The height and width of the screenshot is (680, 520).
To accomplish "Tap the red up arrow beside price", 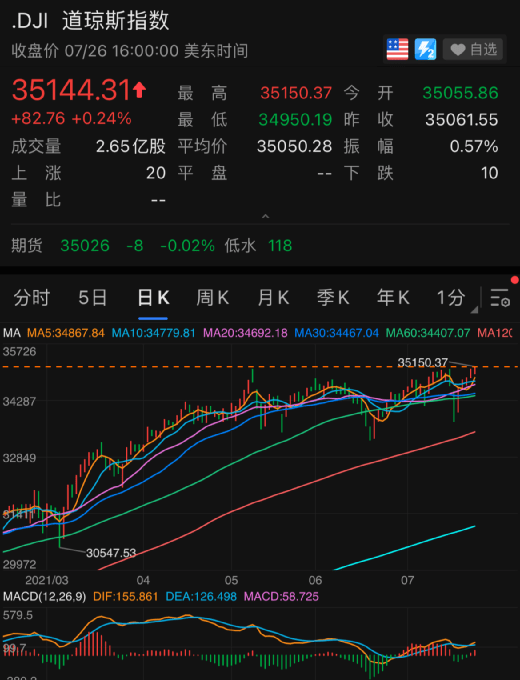I will pos(140,90).
